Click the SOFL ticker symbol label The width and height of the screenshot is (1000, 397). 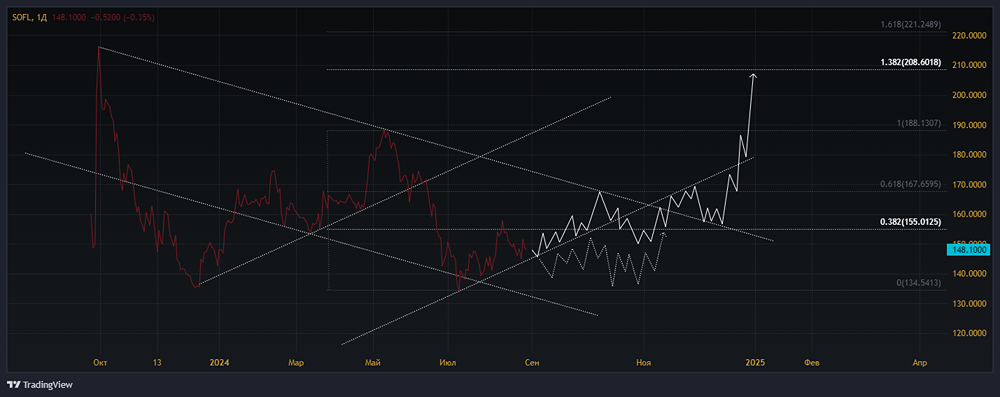pyautogui.click(x=22, y=18)
